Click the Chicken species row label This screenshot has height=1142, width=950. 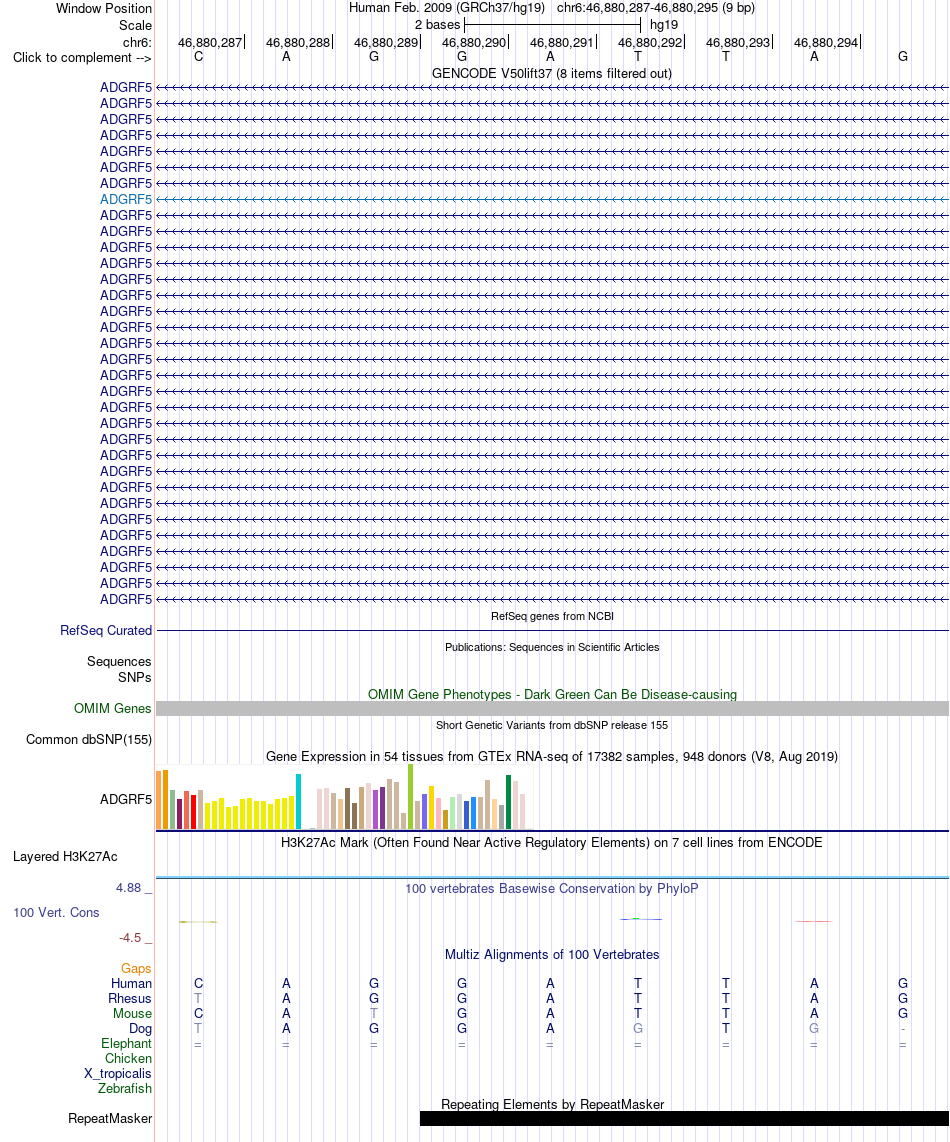[128, 1059]
